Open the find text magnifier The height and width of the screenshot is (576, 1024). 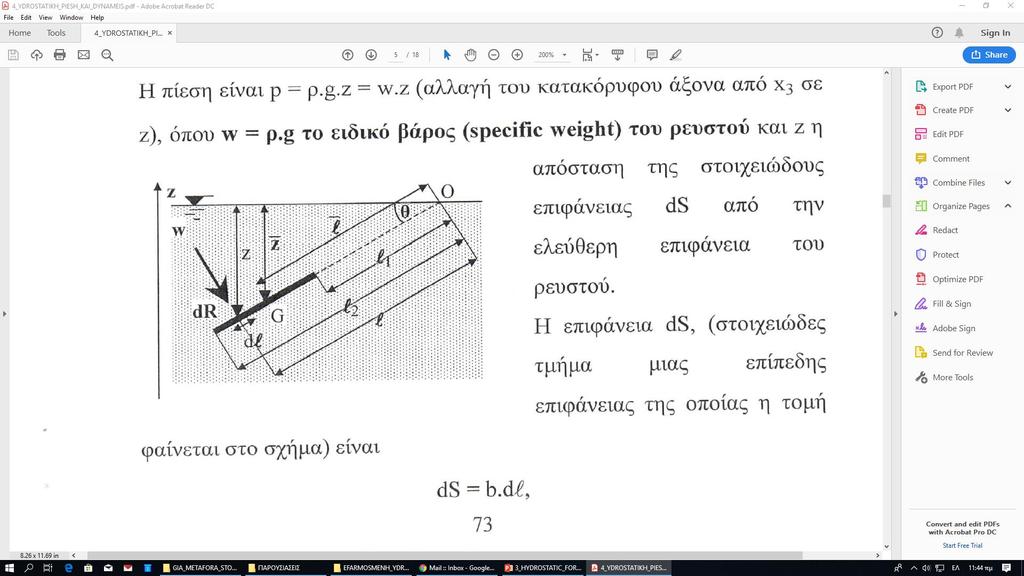(x=107, y=55)
